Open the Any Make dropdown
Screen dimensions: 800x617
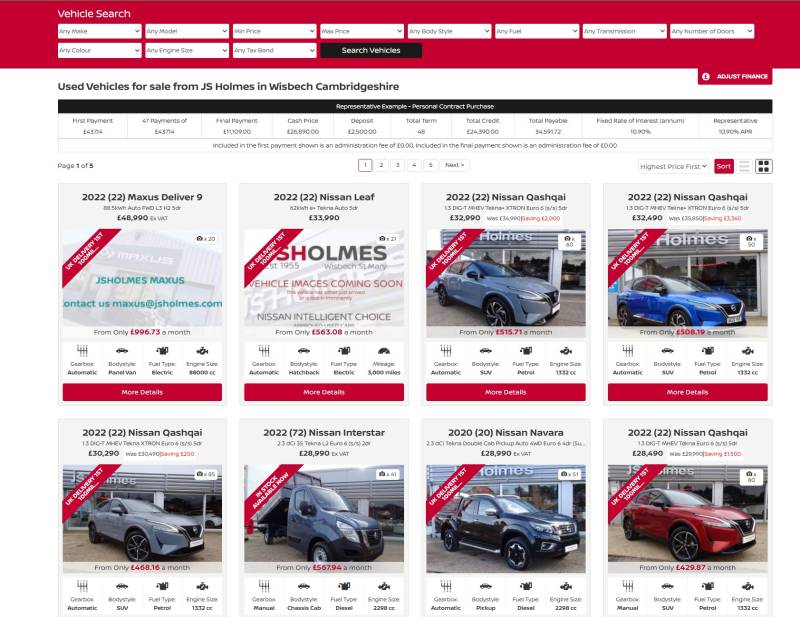click(99, 31)
